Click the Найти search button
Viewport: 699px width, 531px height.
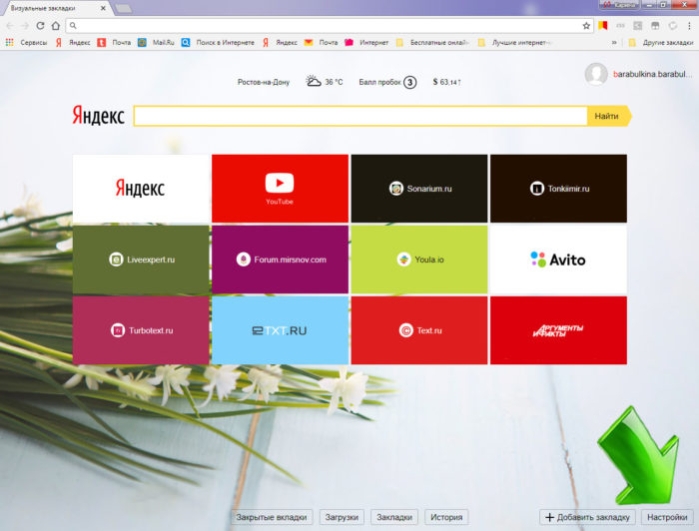(609, 116)
